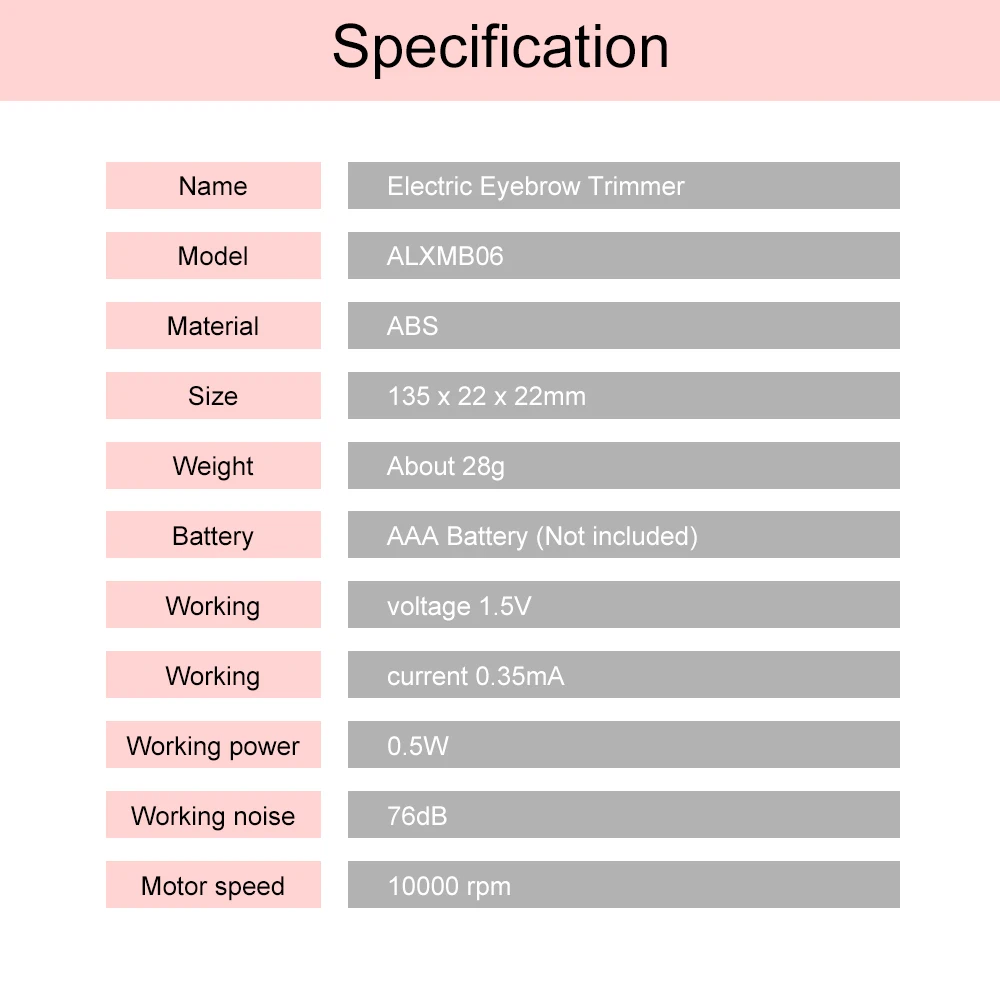Click the AAA Battery (Not included) value

tap(542, 536)
